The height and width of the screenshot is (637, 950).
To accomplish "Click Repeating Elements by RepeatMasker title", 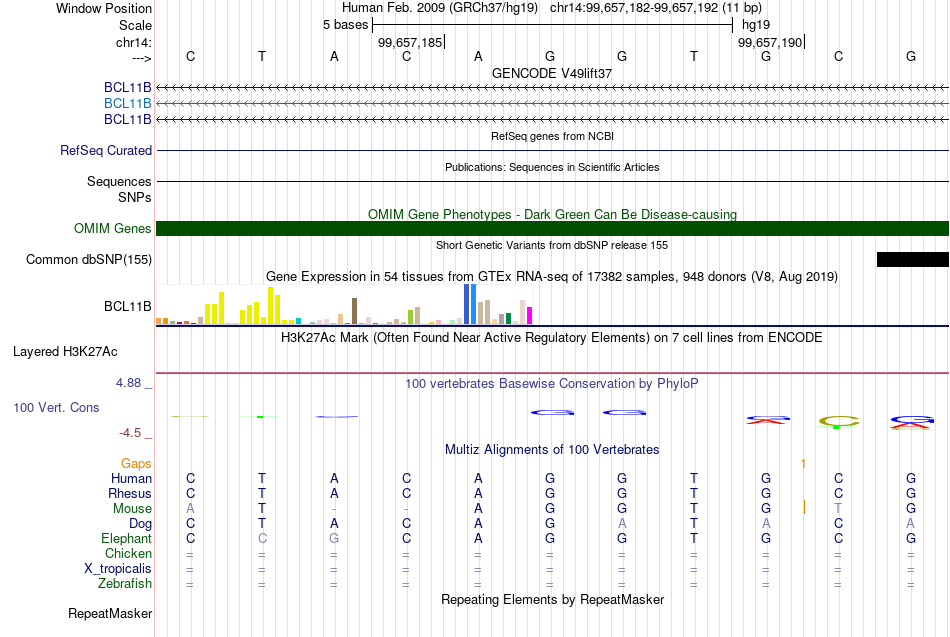I will click(552, 600).
